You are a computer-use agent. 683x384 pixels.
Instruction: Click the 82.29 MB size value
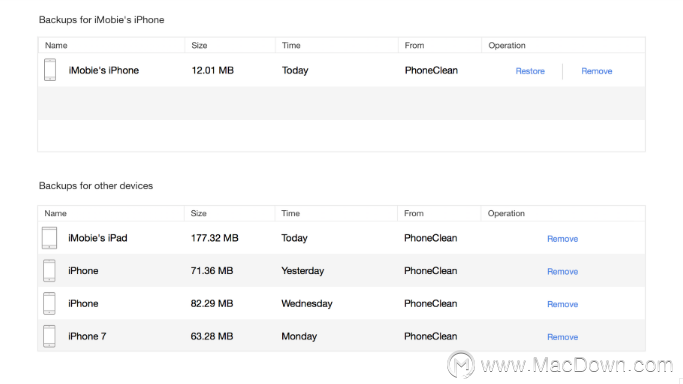coord(212,303)
